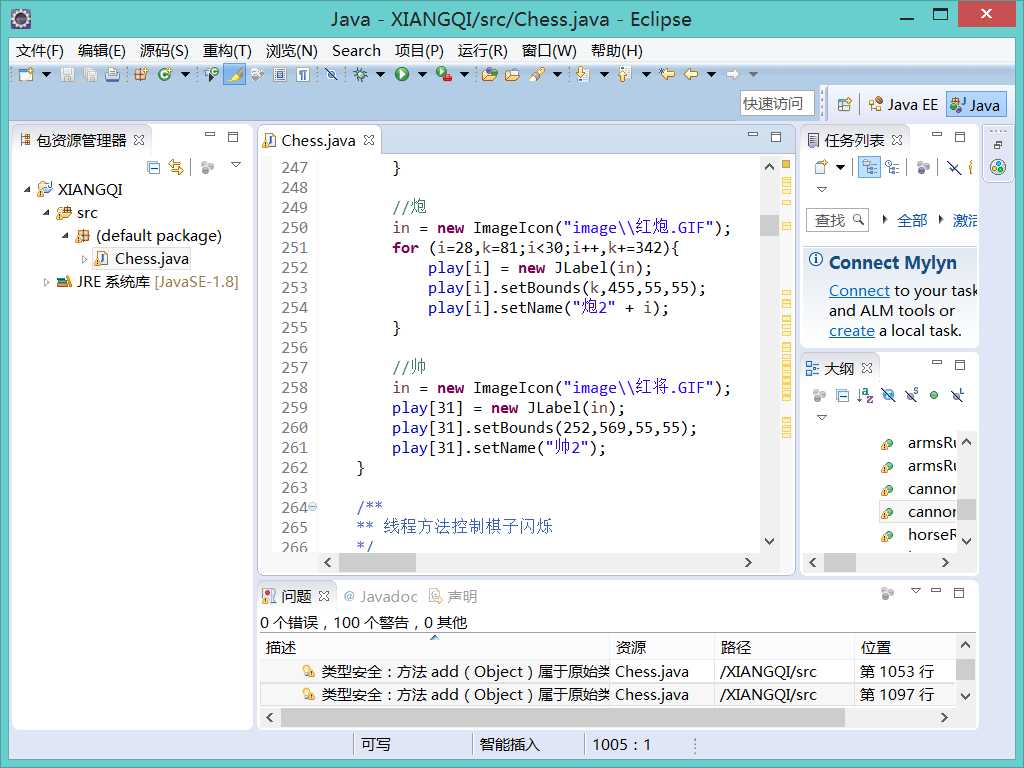
Task: Click Collapse All icon in Outline panel
Action: tap(843, 395)
